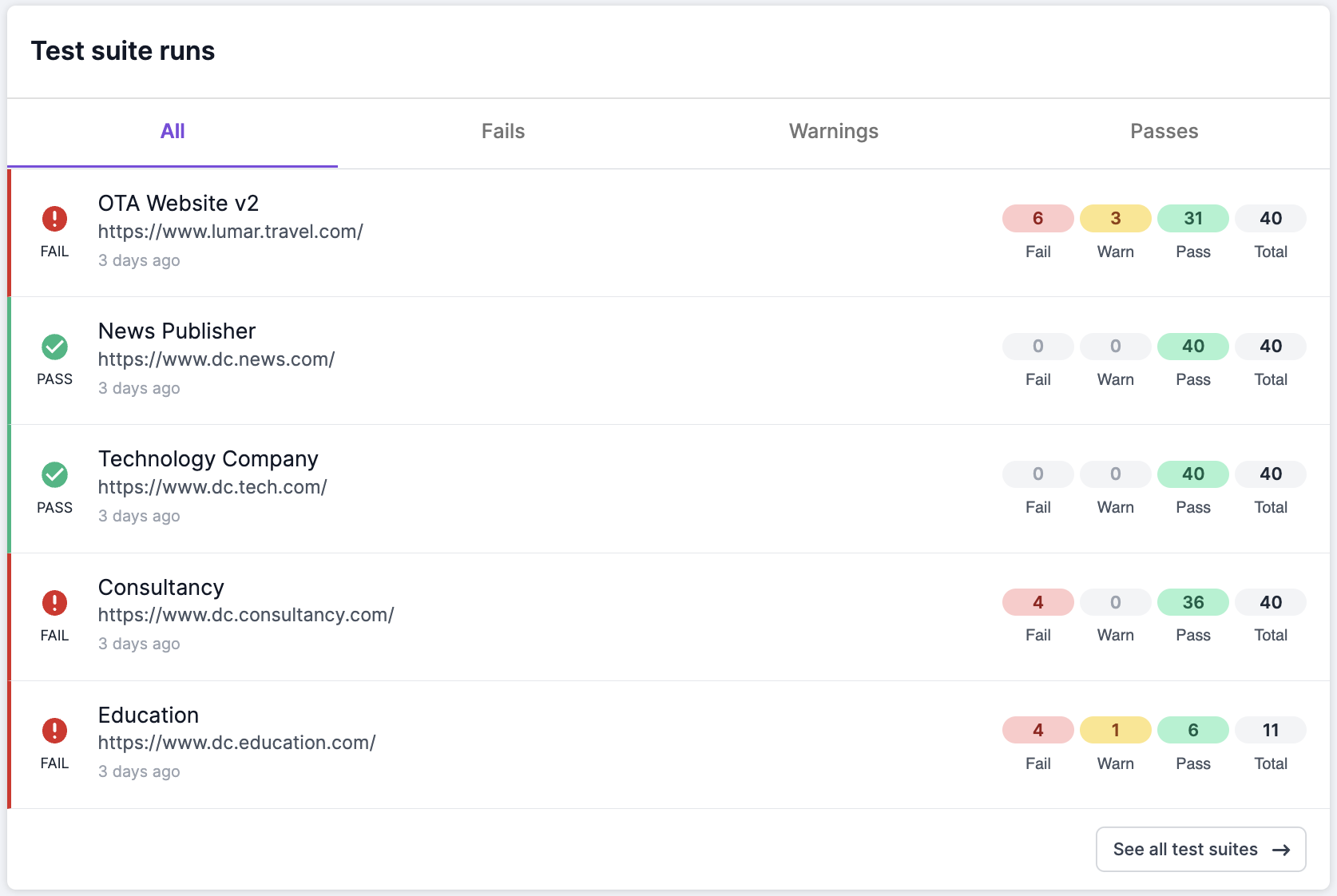Click the 36 Pass badge for Consultancy

point(1193,603)
